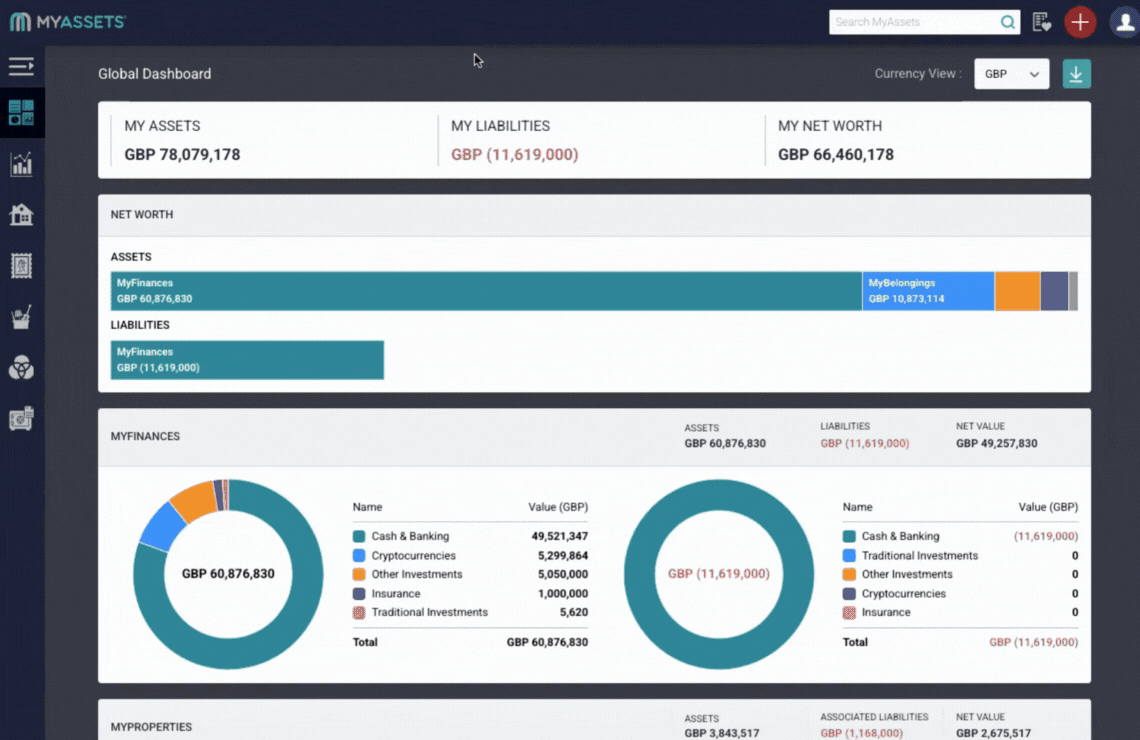
Task: Select the MyFinances liabilities bar
Action: pyautogui.click(x=247, y=360)
